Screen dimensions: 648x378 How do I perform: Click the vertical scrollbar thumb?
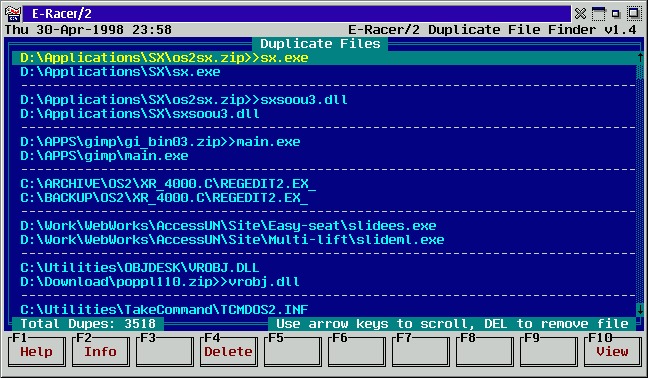point(640,72)
